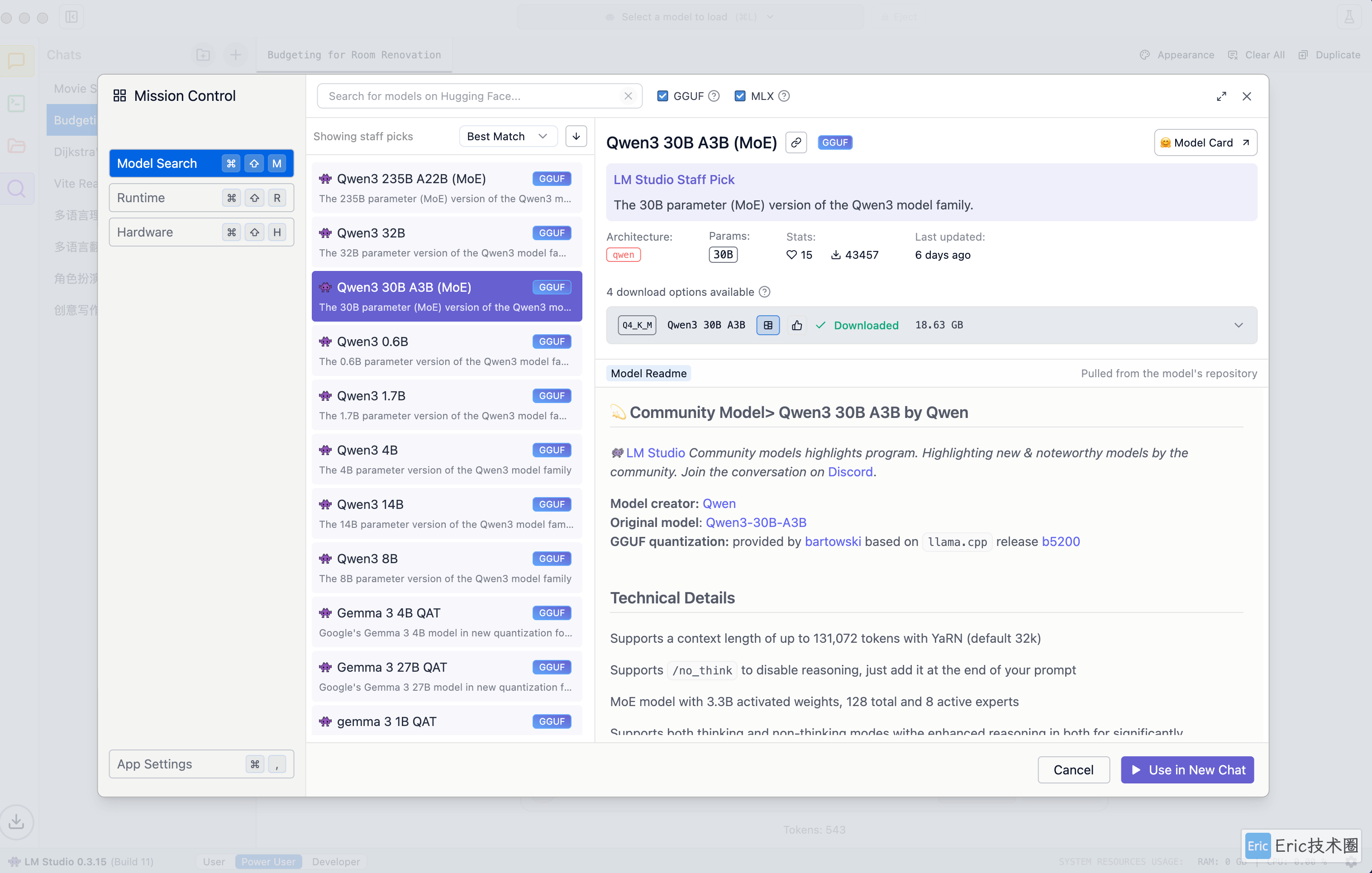This screenshot has width=1372, height=873.
Task: Select Gemma 3 4B QAT model
Action: point(447,622)
